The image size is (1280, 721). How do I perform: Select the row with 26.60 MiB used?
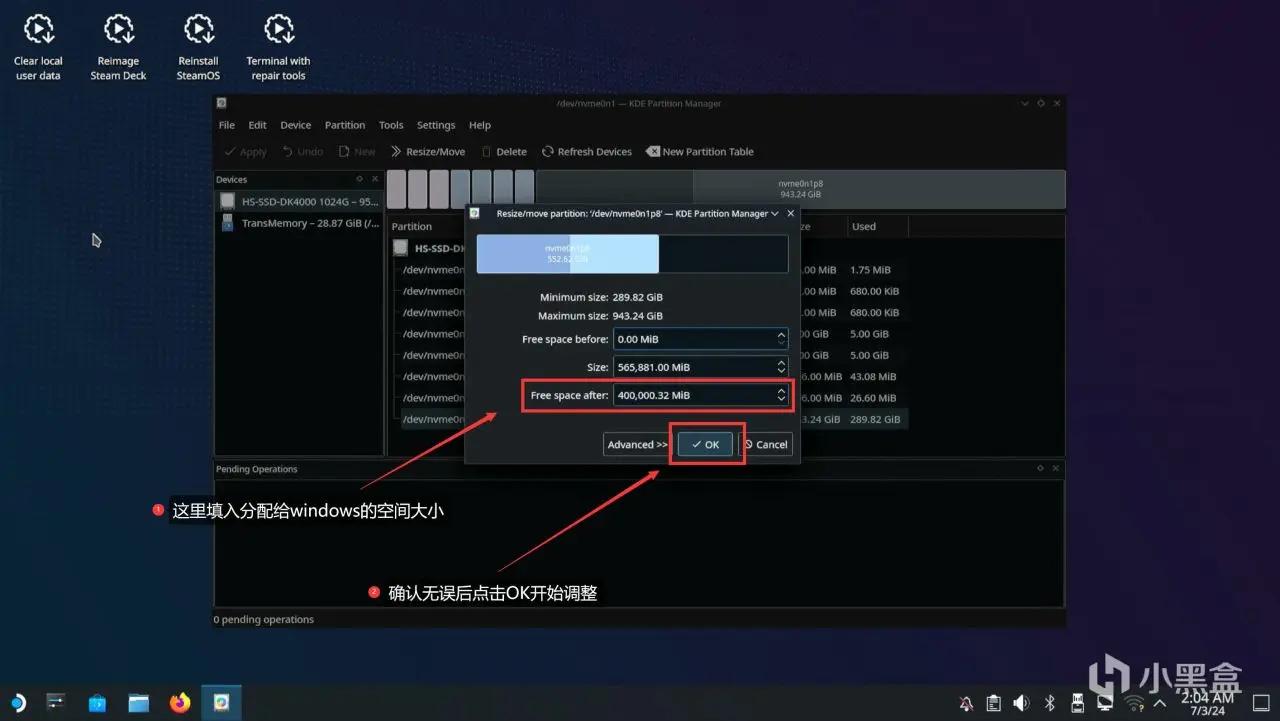pyautogui.click(x=648, y=398)
